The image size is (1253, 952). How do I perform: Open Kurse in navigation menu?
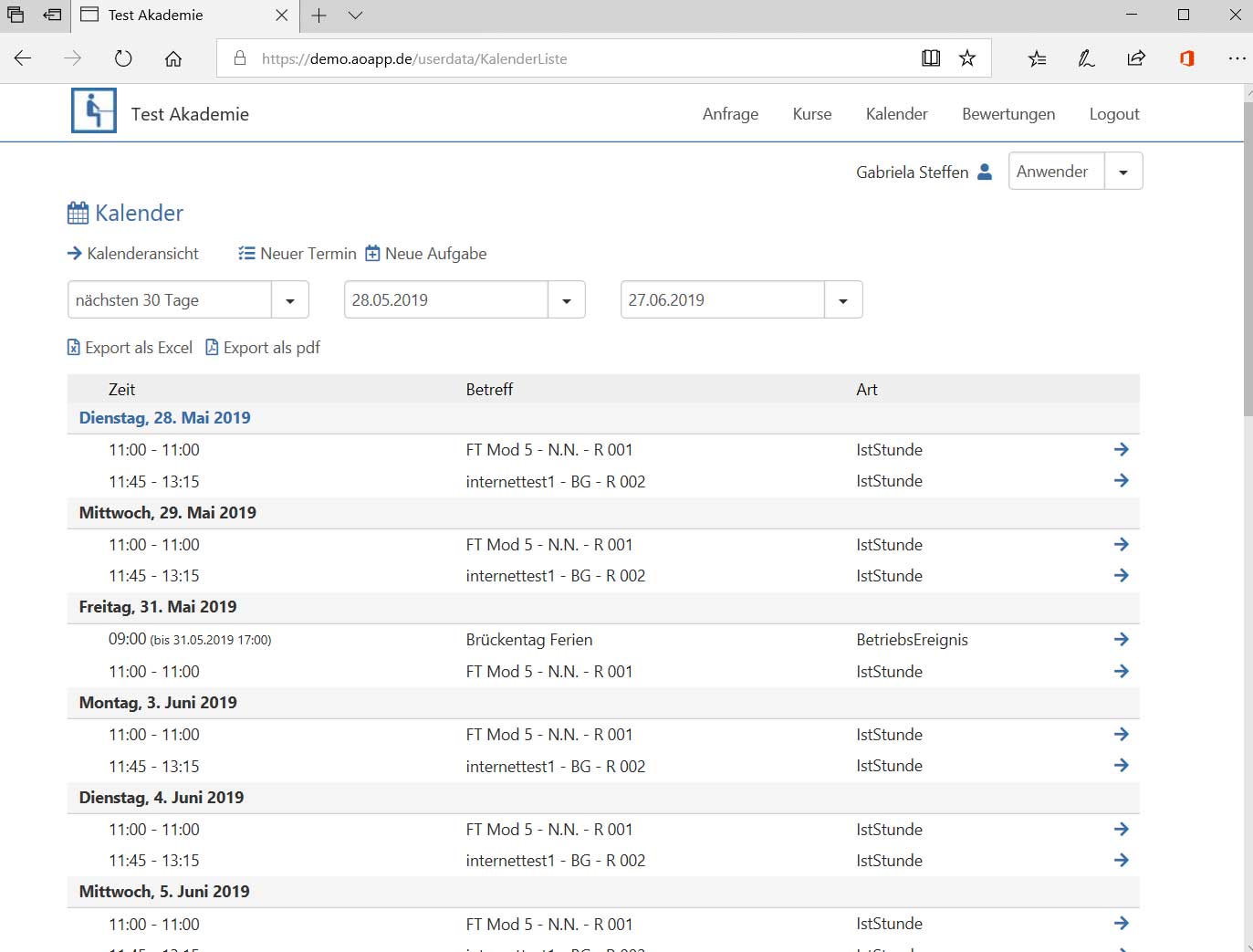point(812,114)
